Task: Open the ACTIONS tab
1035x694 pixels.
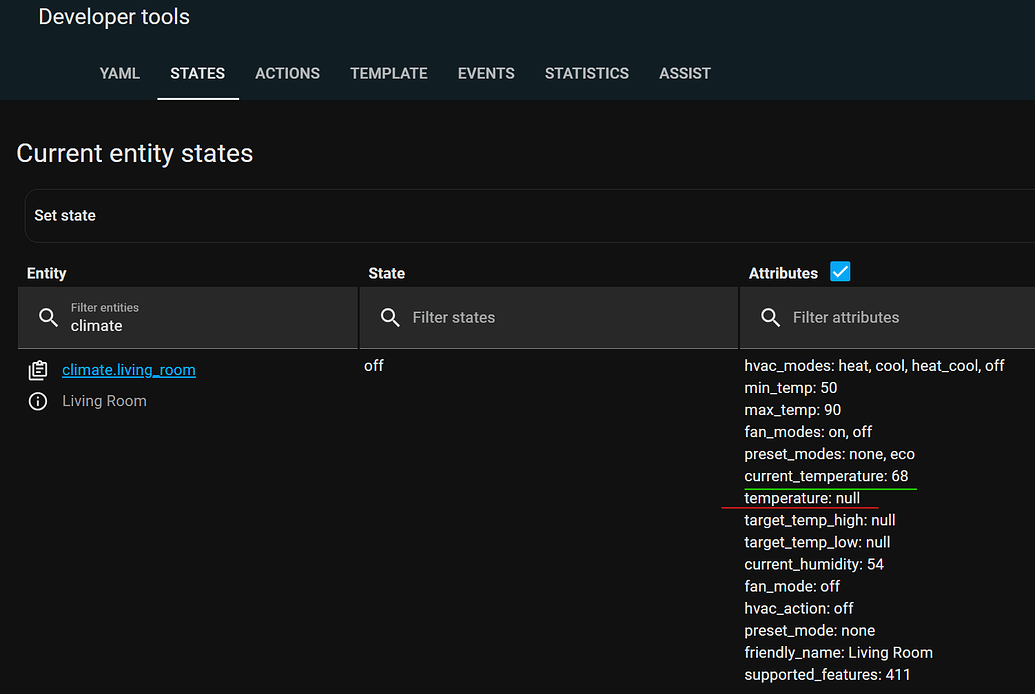Action: coord(287,73)
